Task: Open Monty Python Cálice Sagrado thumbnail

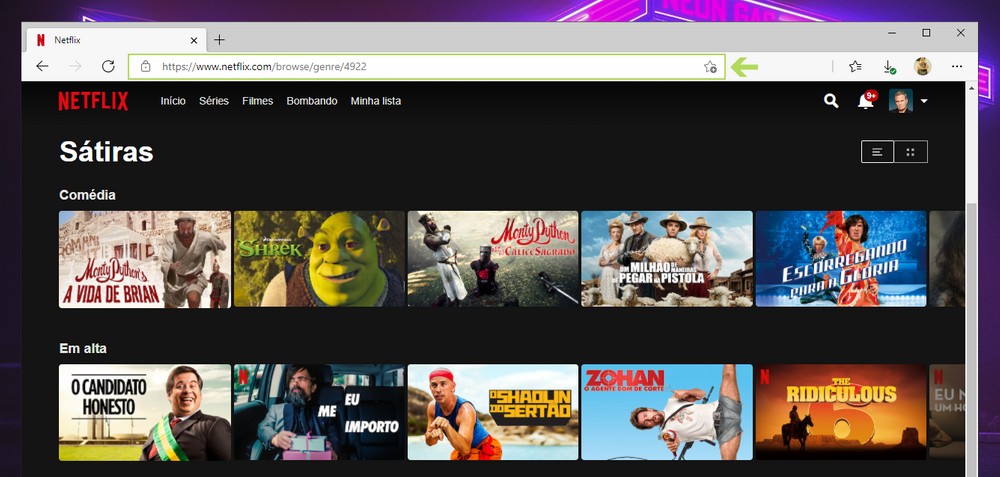Action: 493,260
